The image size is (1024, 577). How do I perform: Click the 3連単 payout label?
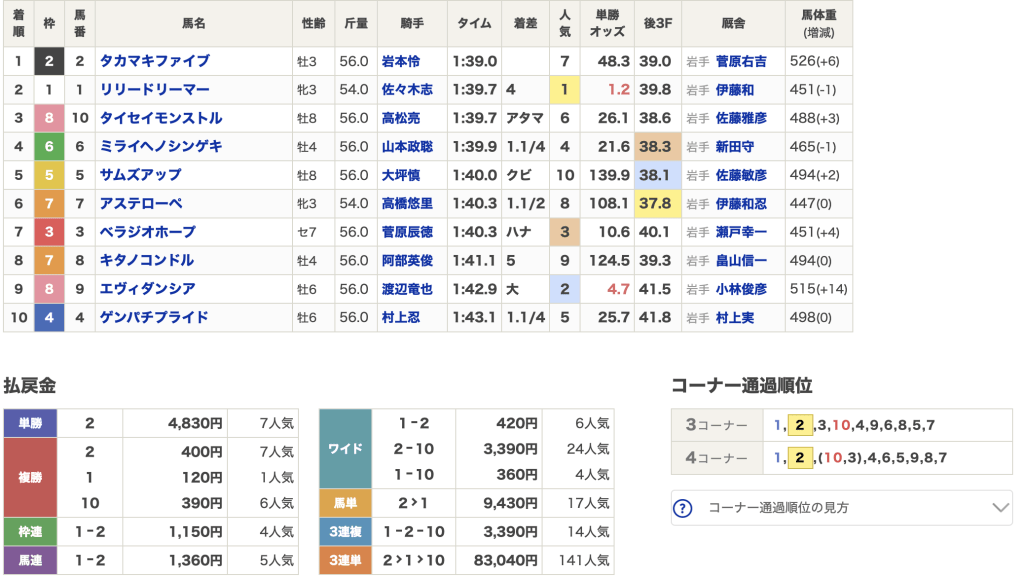[x=345, y=560]
